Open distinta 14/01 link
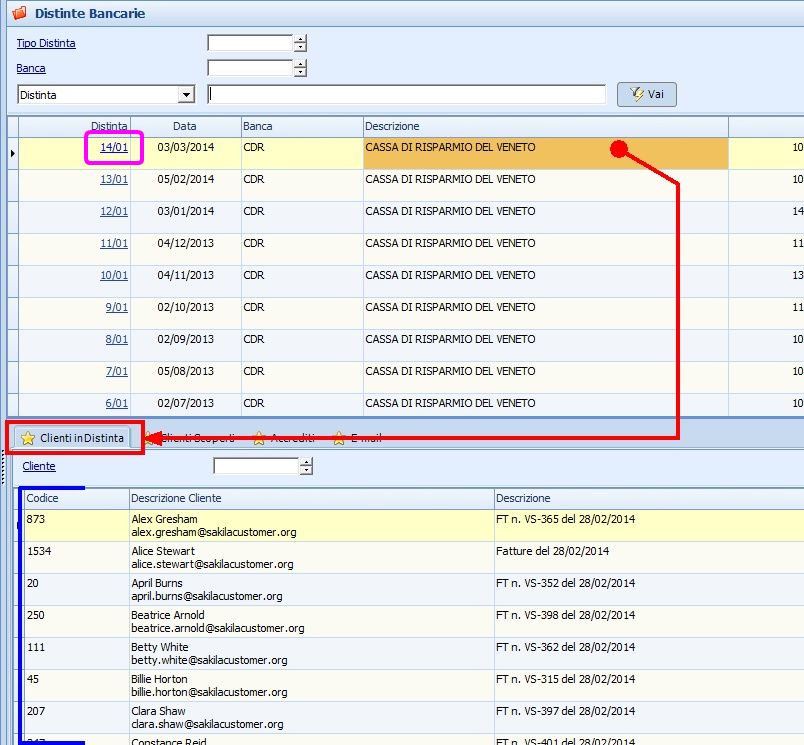This screenshot has height=745, width=804. point(114,148)
